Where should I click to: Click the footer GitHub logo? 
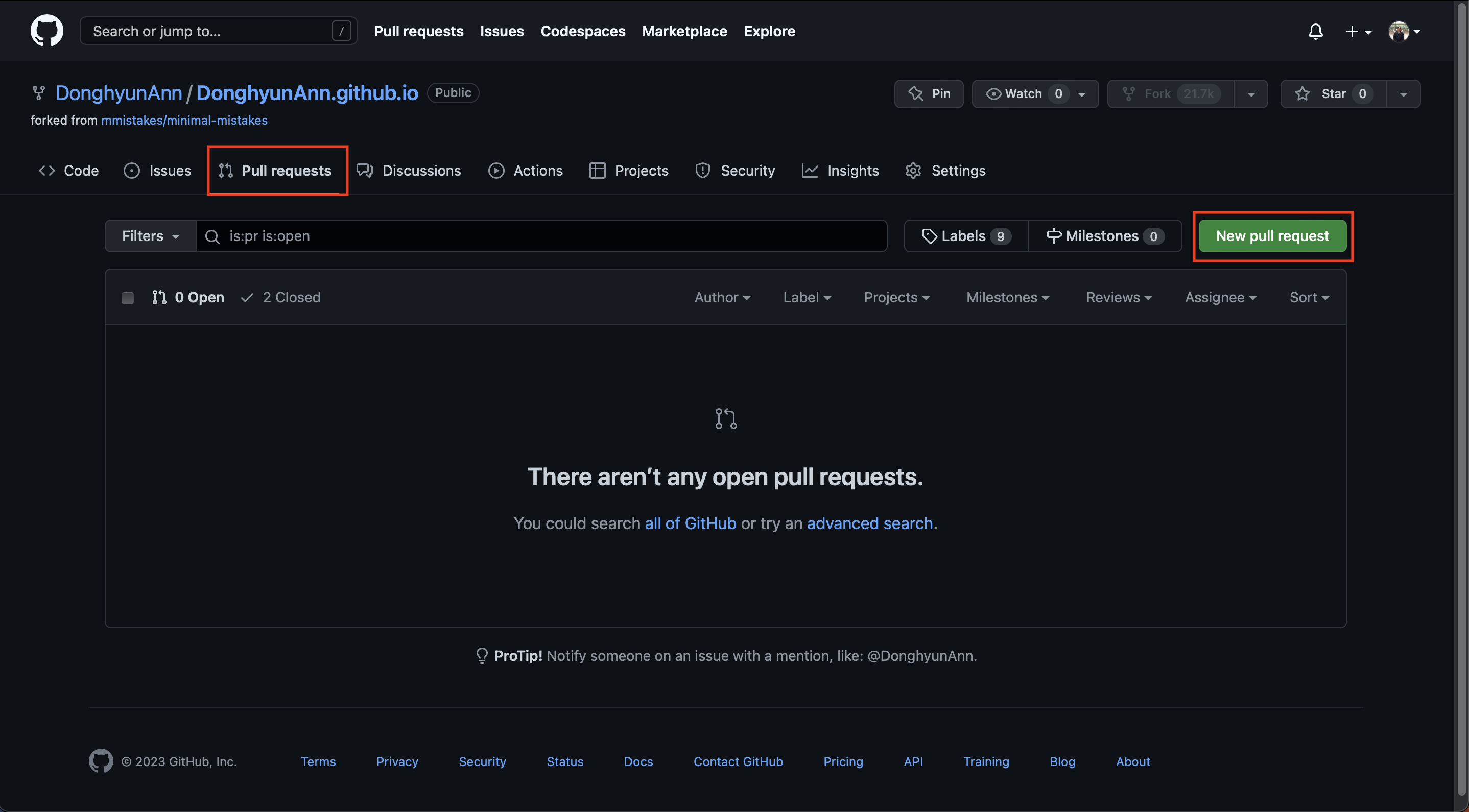point(101,761)
